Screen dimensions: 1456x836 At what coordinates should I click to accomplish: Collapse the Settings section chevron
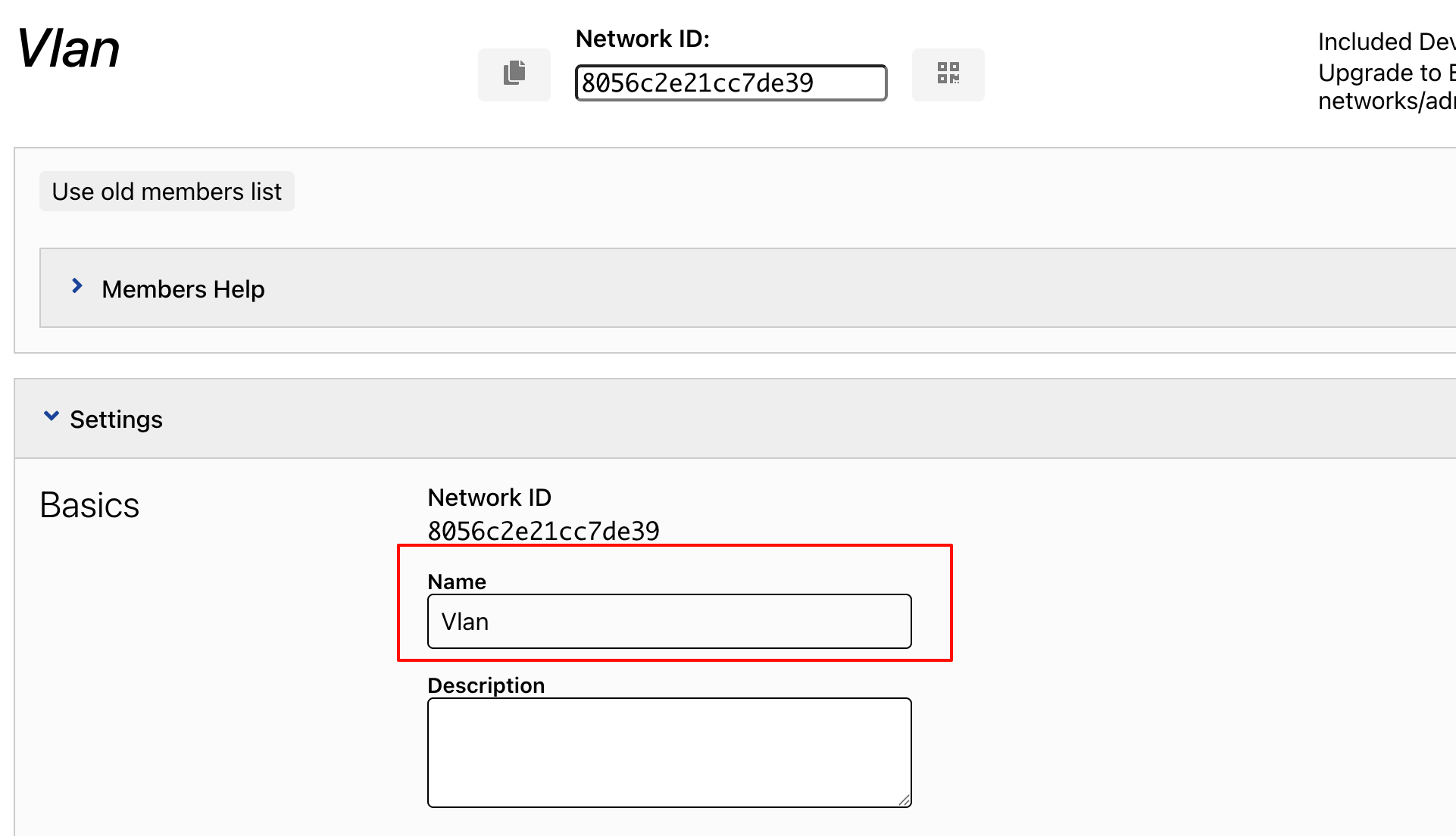coord(52,416)
